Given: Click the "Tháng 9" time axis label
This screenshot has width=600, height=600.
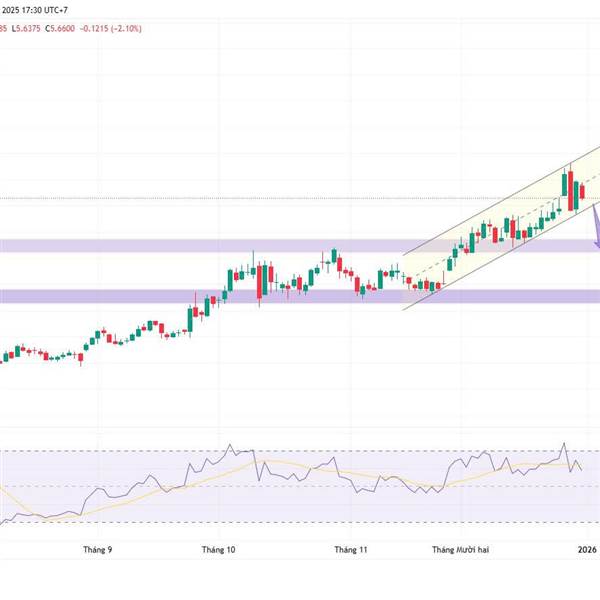Looking at the screenshot, I should click(98, 550).
